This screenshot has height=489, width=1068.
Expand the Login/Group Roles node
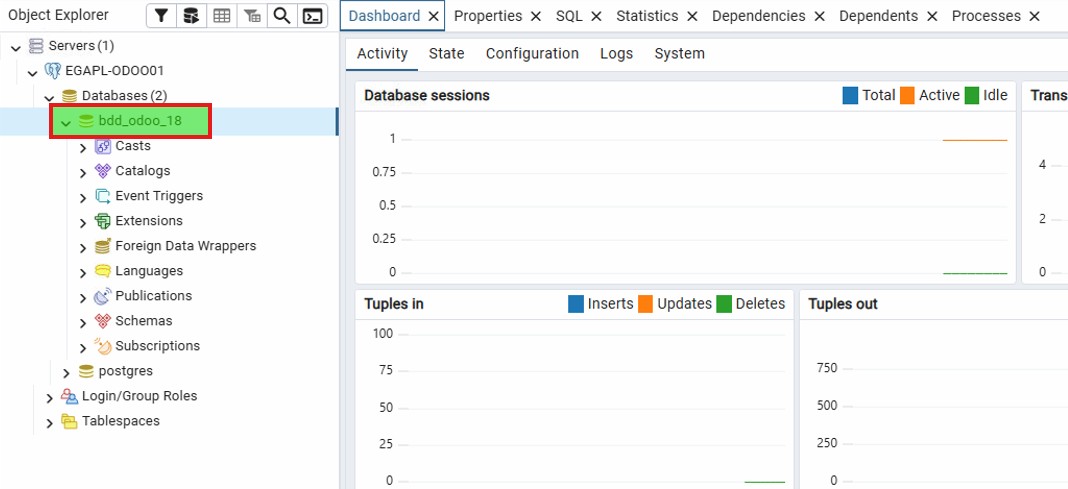coord(49,397)
